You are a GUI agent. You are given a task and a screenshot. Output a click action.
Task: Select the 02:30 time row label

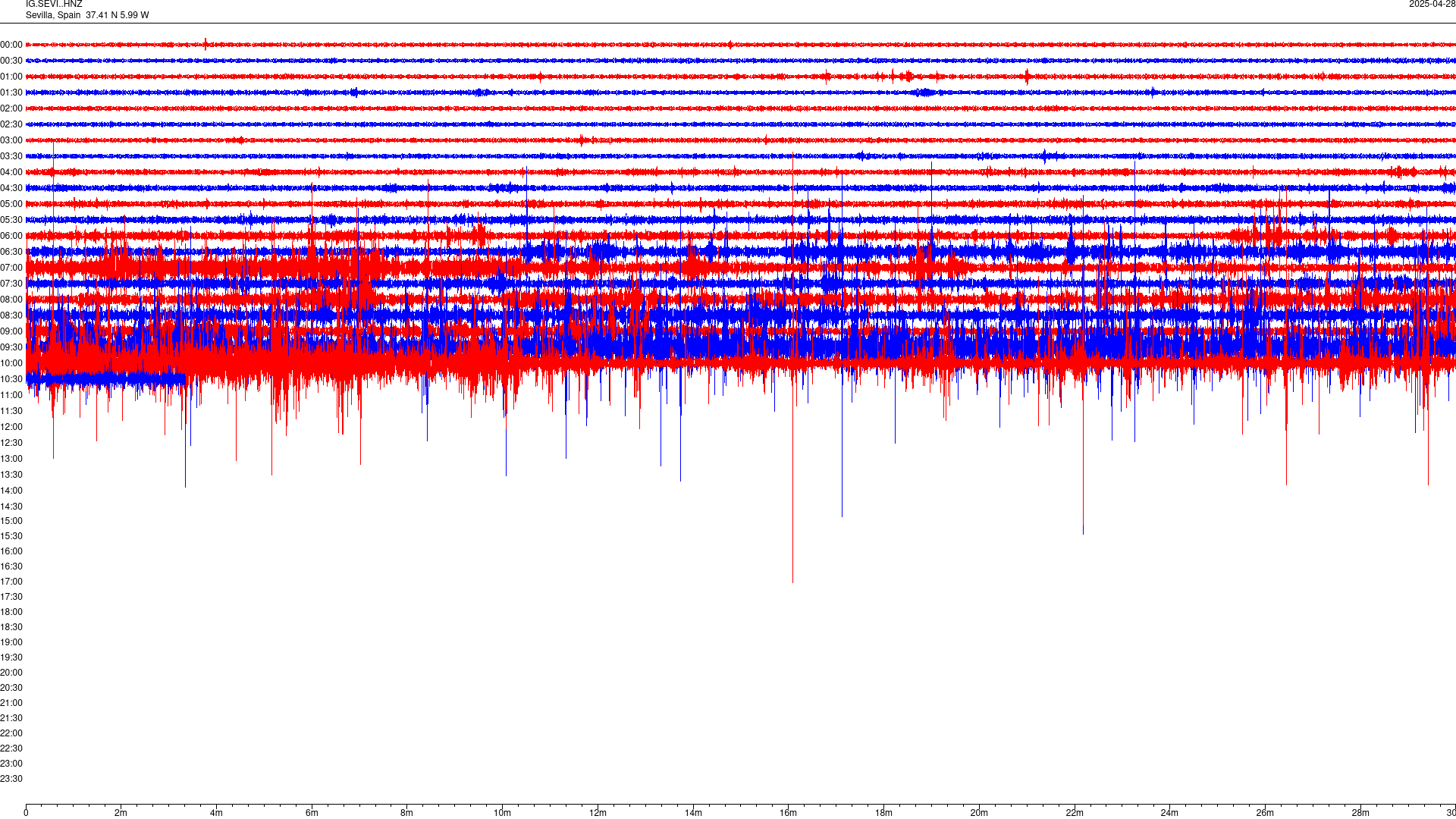pyautogui.click(x=11, y=124)
